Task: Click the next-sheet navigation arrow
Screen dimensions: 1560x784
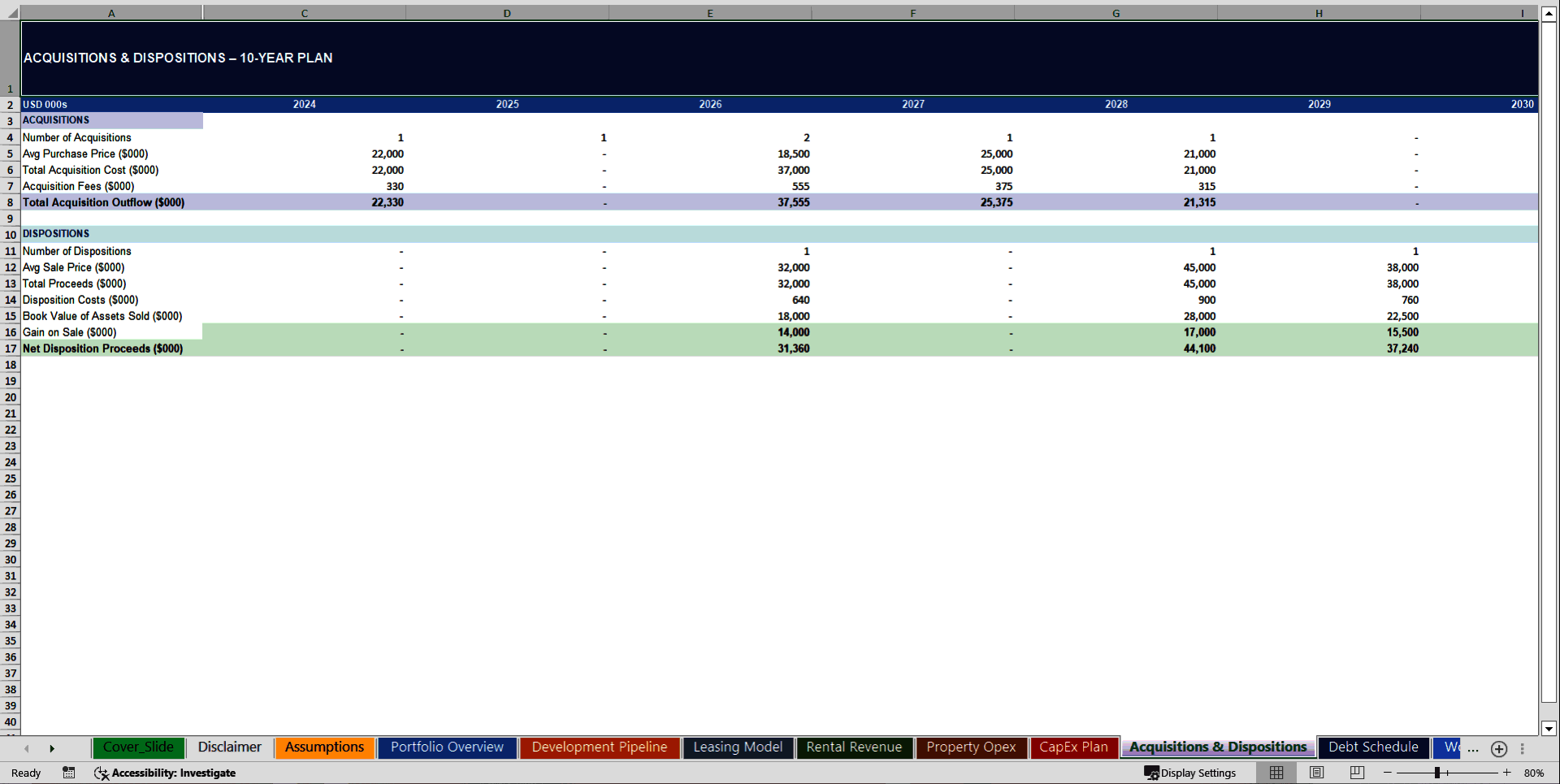Action: pyautogui.click(x=53, y=748)
